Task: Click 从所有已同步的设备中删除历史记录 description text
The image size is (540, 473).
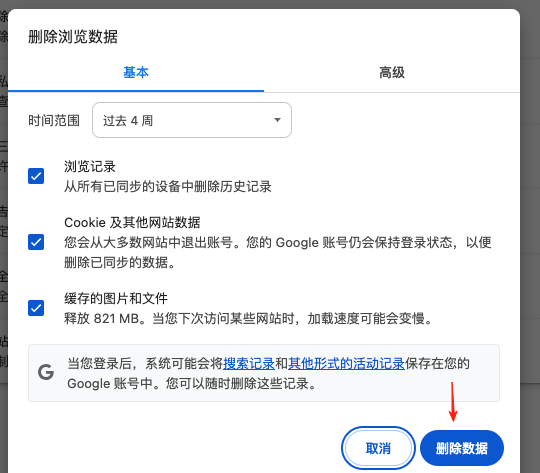Action: [x=168, y=186]
